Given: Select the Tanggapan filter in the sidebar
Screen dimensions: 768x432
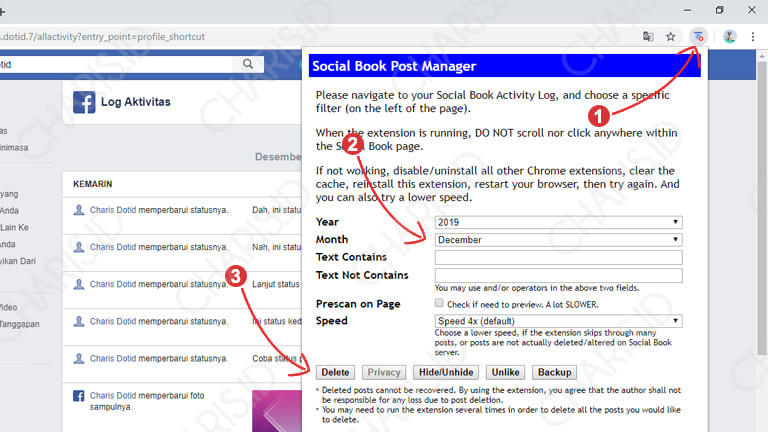Looking at the screenshot, I should tap(20, 324).
